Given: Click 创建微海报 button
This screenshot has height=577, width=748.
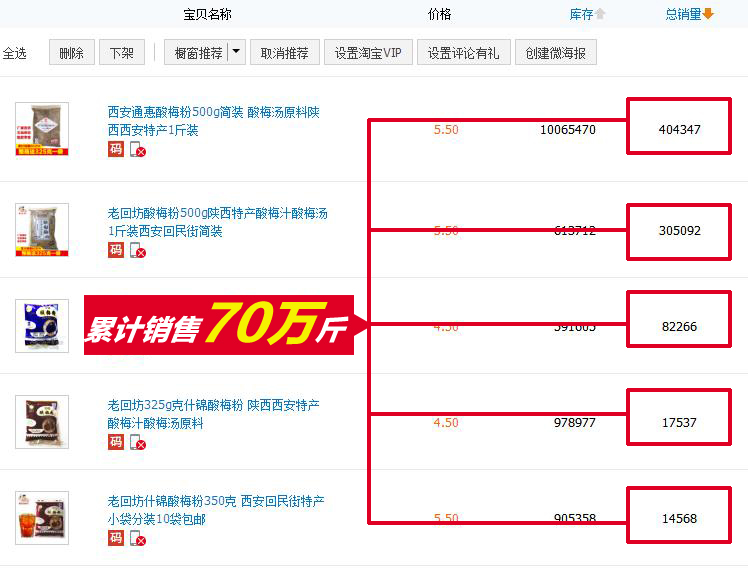Looking at the screenshot, I should [556, 52].
